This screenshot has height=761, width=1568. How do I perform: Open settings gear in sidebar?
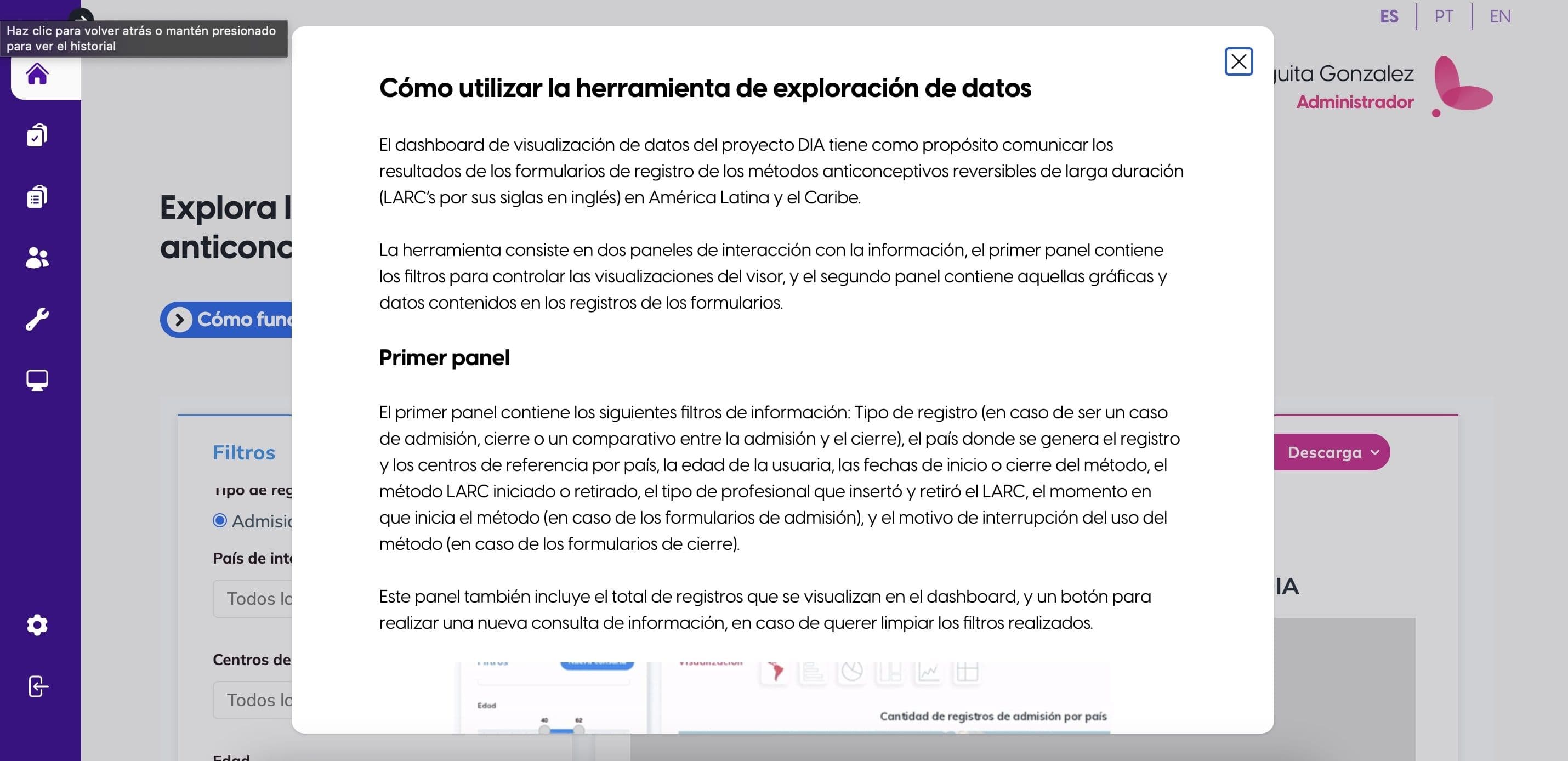pos(37,624)
